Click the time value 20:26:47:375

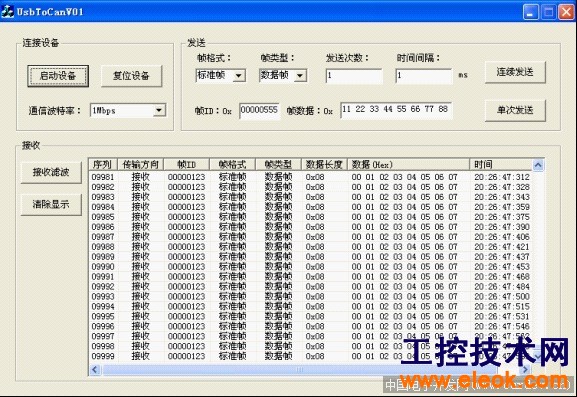coord(502,217)
